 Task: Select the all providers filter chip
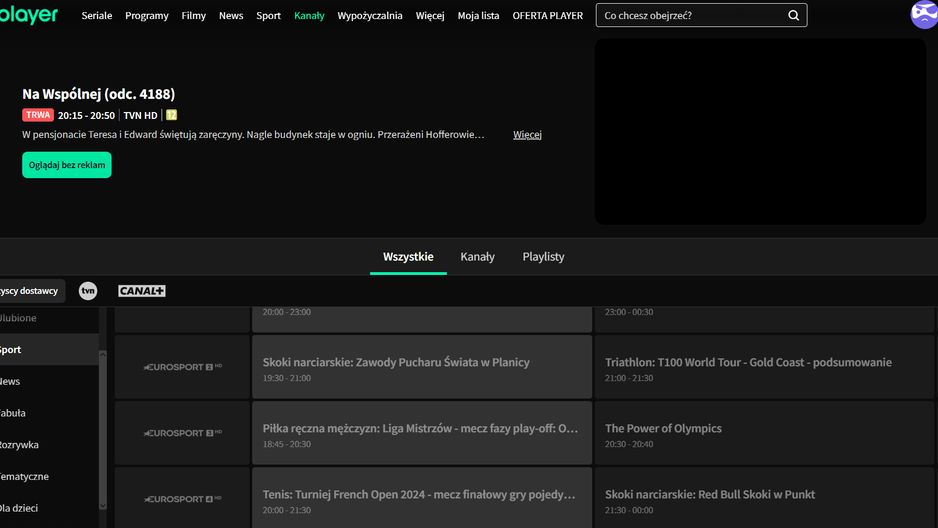(x=30, y=291)
